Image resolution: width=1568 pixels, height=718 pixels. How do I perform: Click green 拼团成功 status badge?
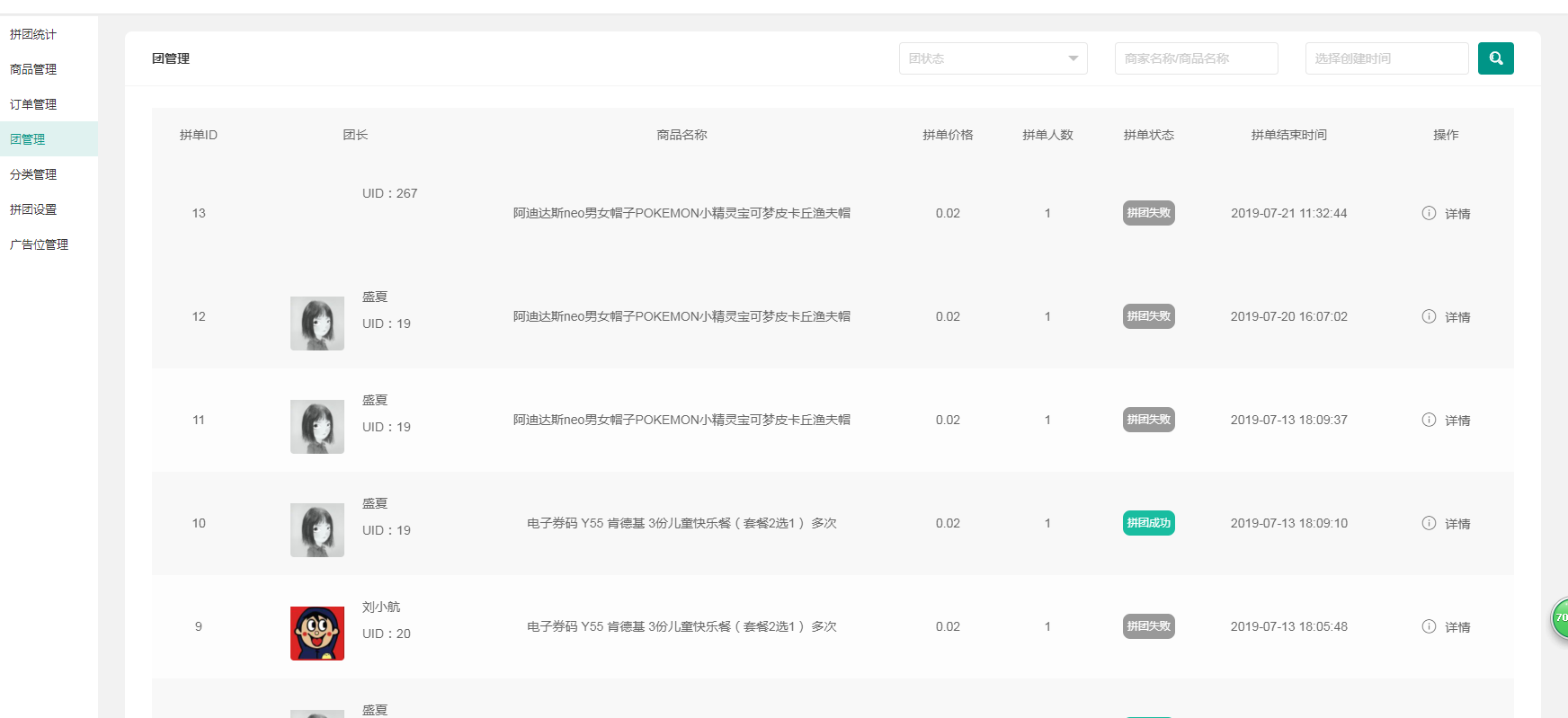point(1148,523)
